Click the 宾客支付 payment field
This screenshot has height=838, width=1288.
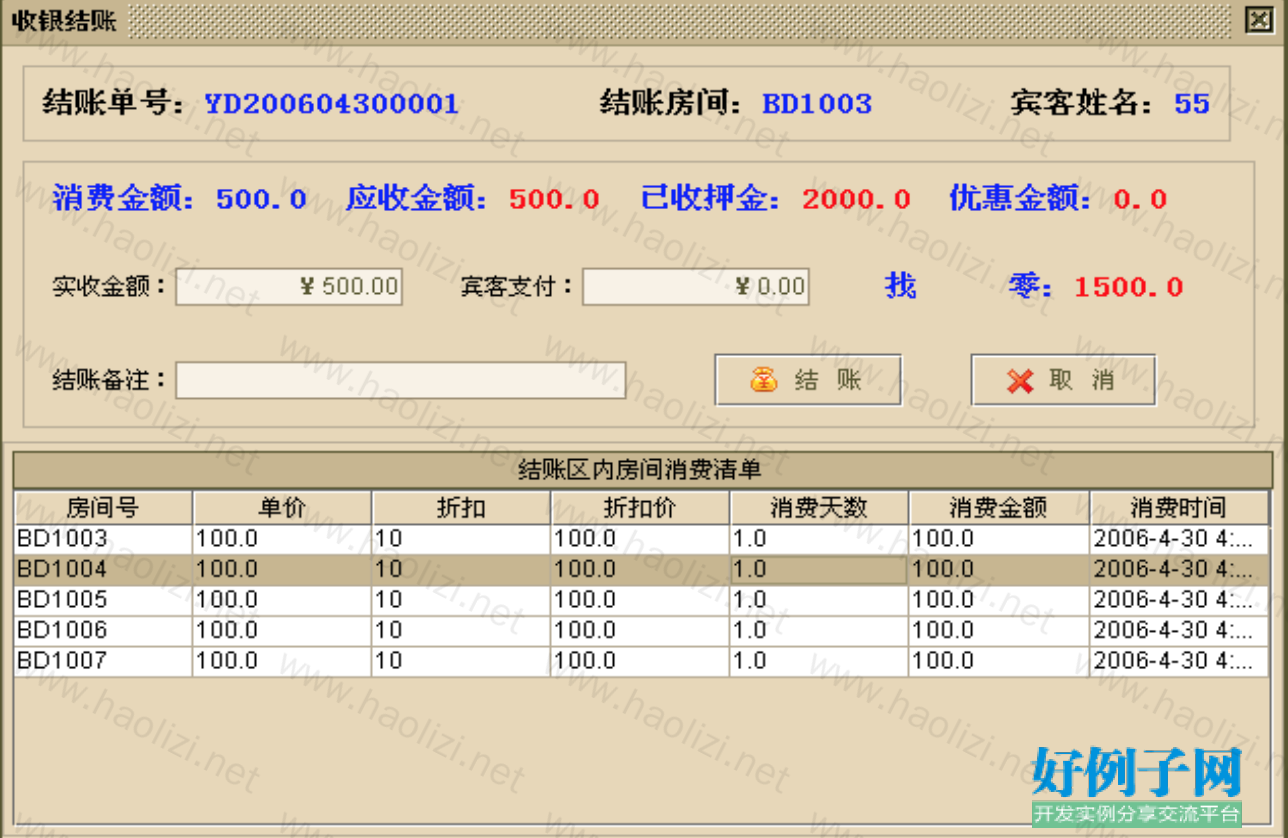(x=695, y=287)
